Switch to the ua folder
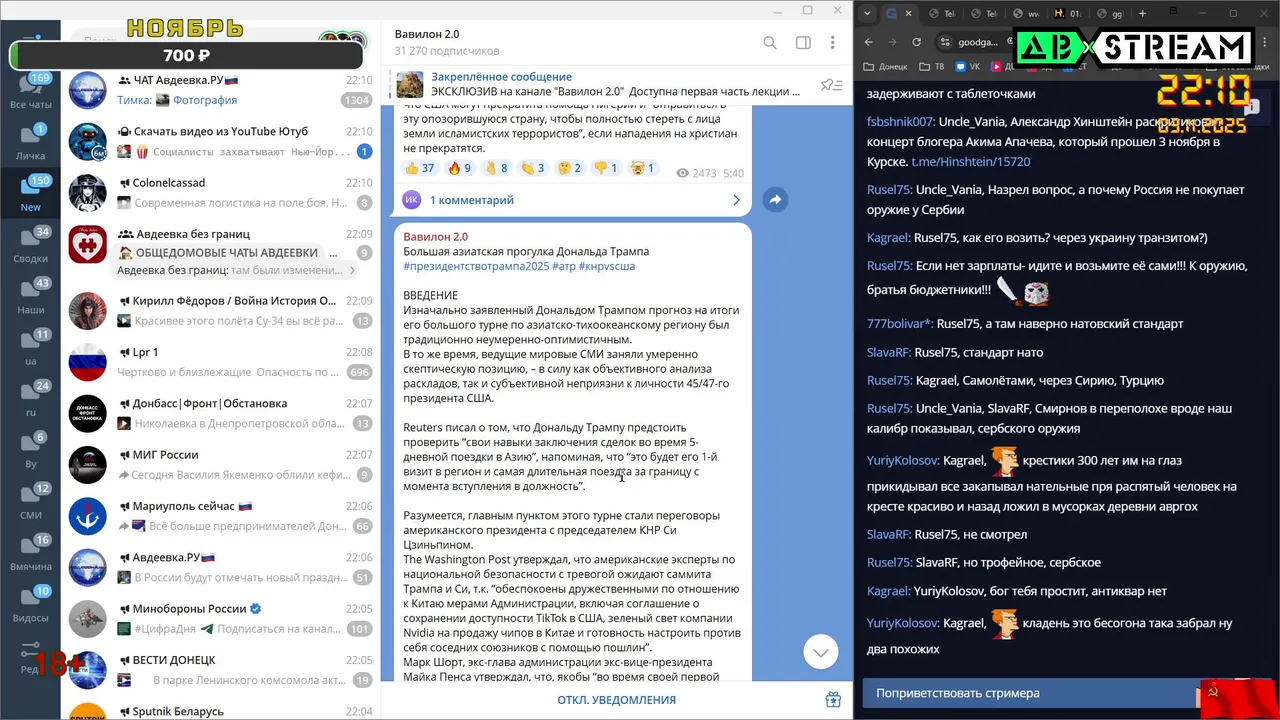Image resolution: width=1280 pixels, height=720 pixels. [x=30, y=347]
